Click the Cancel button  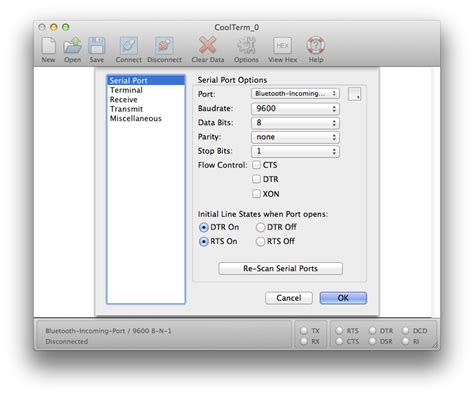coord(289,298)
